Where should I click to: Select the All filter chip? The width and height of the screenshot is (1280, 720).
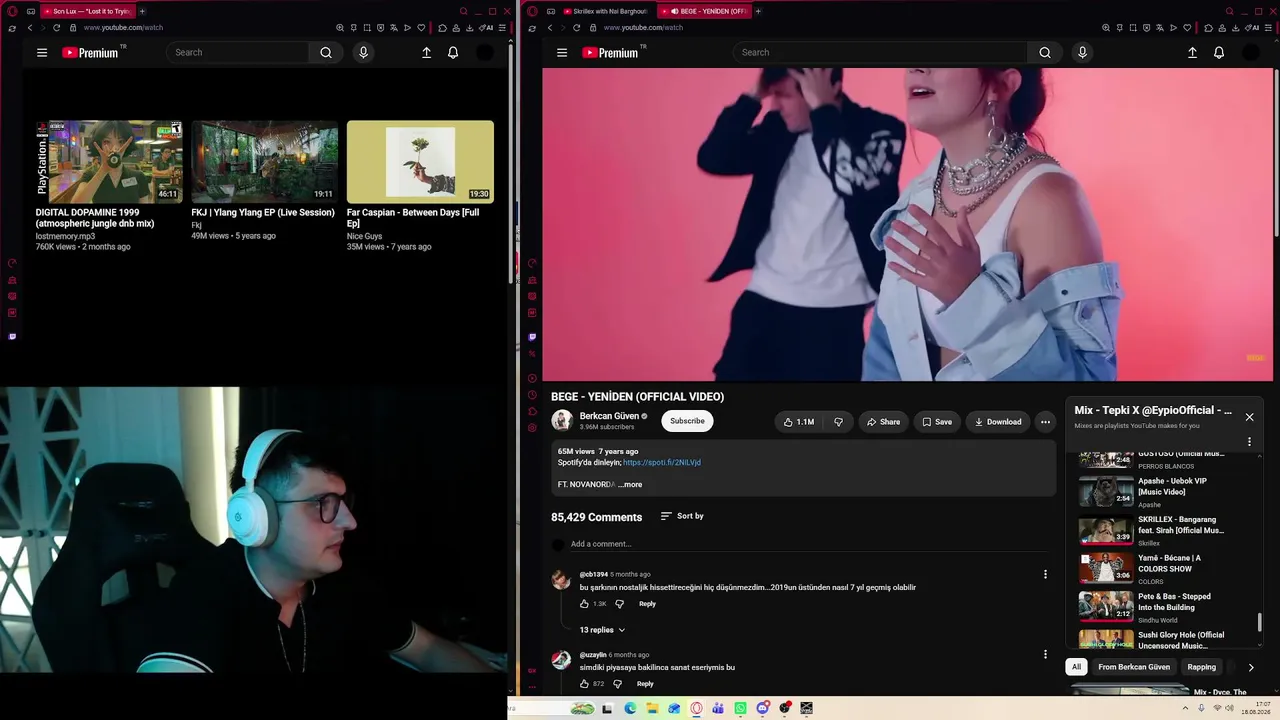1077,667
